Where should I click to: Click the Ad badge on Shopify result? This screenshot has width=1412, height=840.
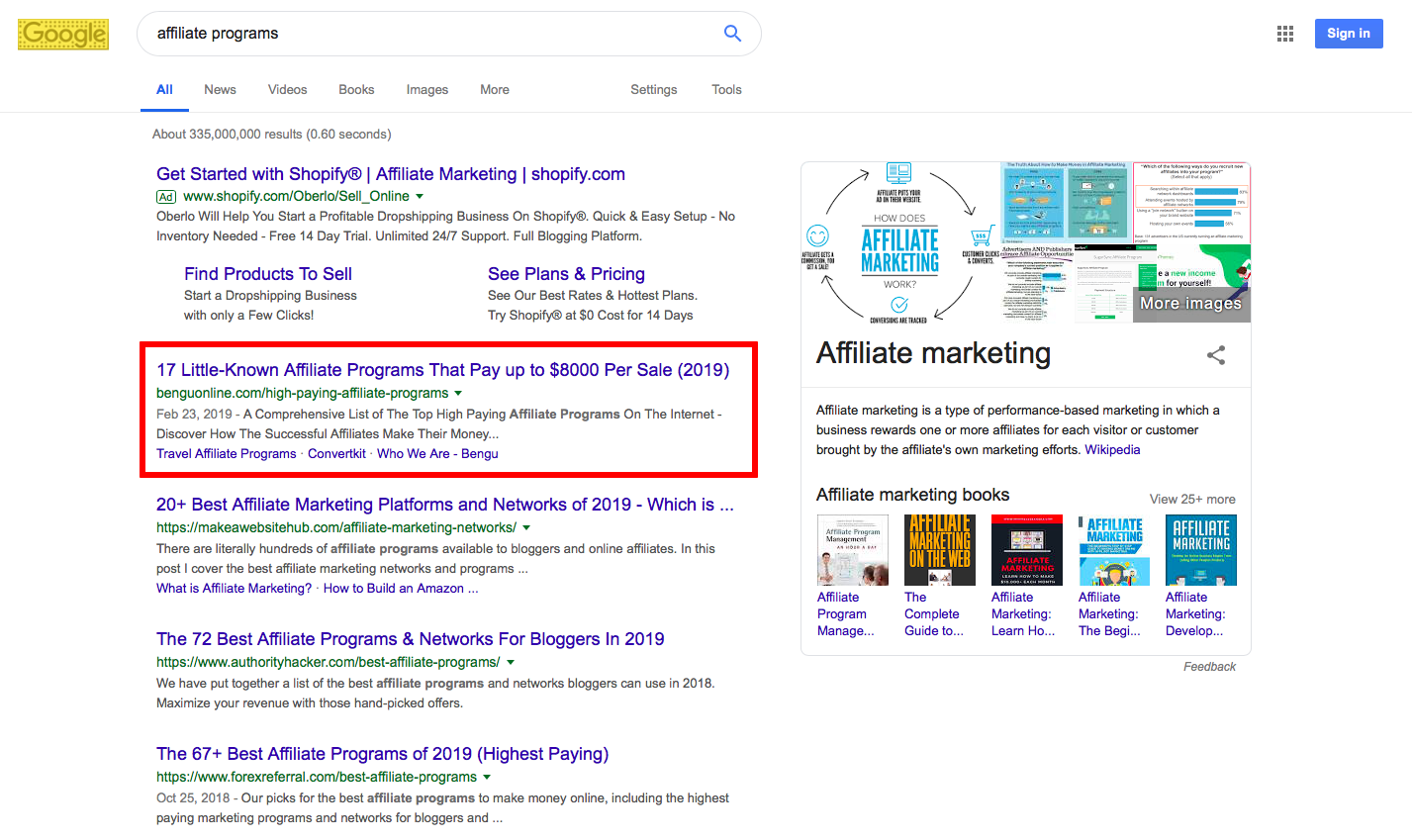(x=166, y=197)
